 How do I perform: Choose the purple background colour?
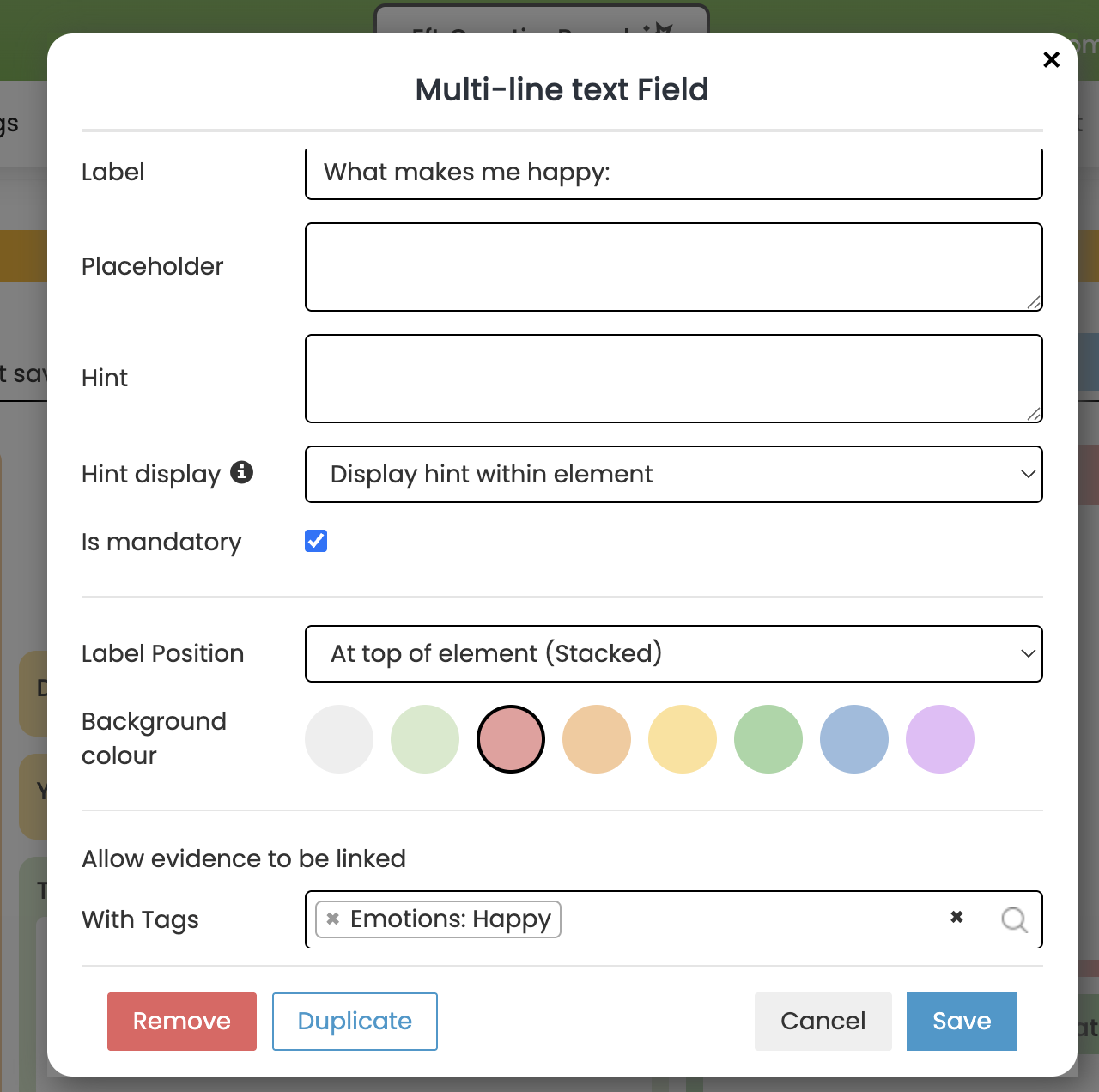(940, 739)
